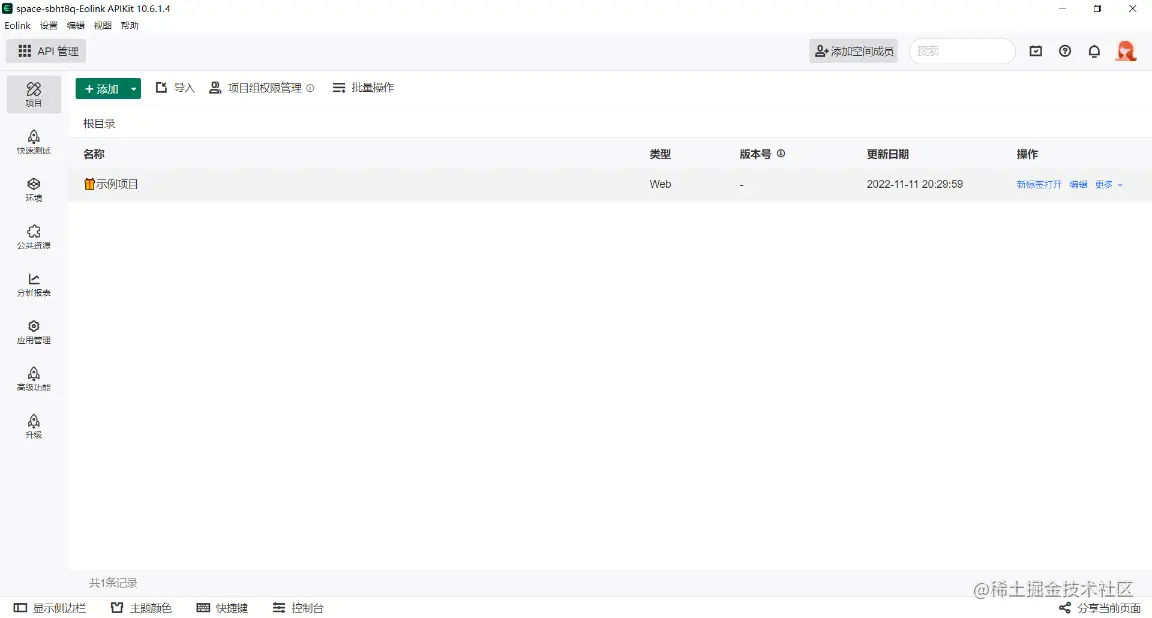View 分析报表 via its sidebar icon
Image resolution: width=1152 pixels, height=618 pixels.
coord(33,286)
